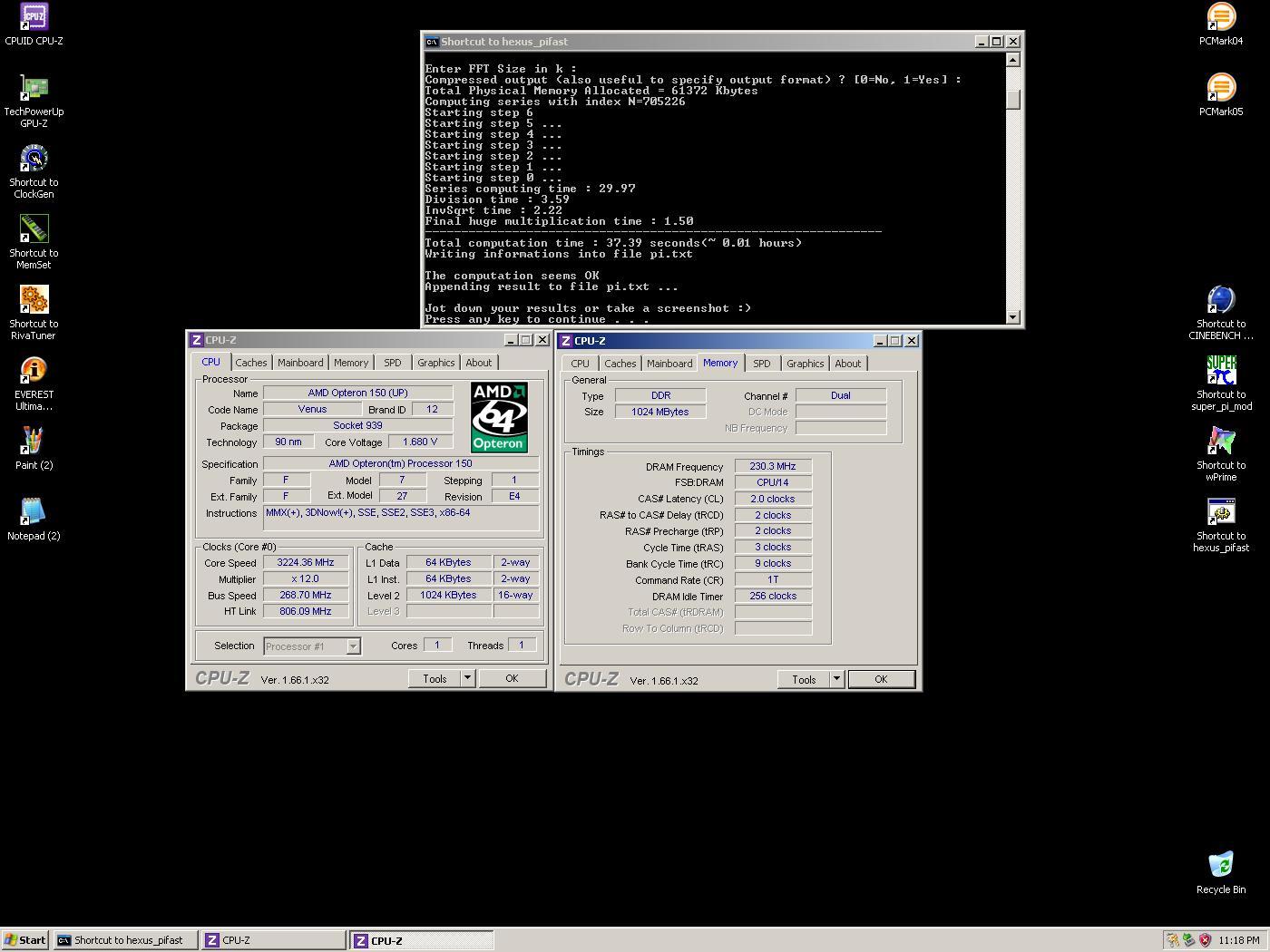The height and width of the screenshot is (952, 1270).
Task: Switch to active CPU-Z taskbar button
Action: pos(422,940)
